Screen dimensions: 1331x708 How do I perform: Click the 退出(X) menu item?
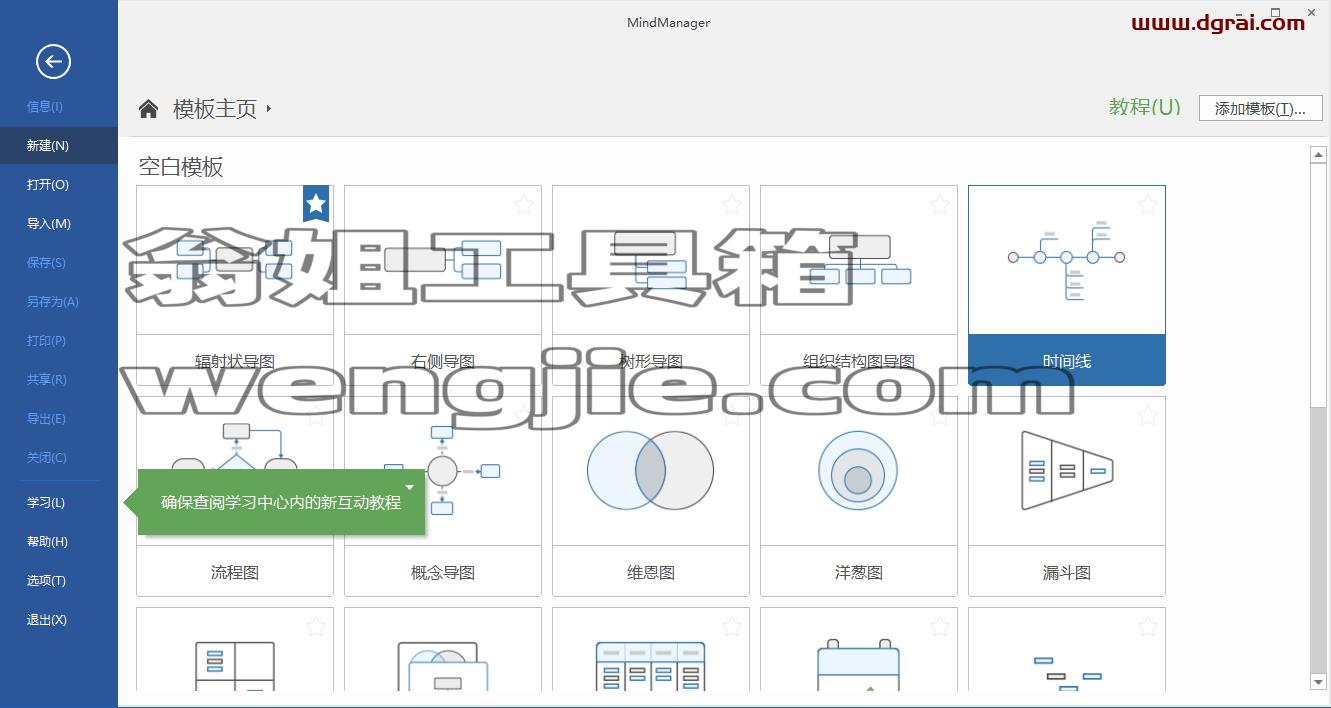tap(59, 619)
